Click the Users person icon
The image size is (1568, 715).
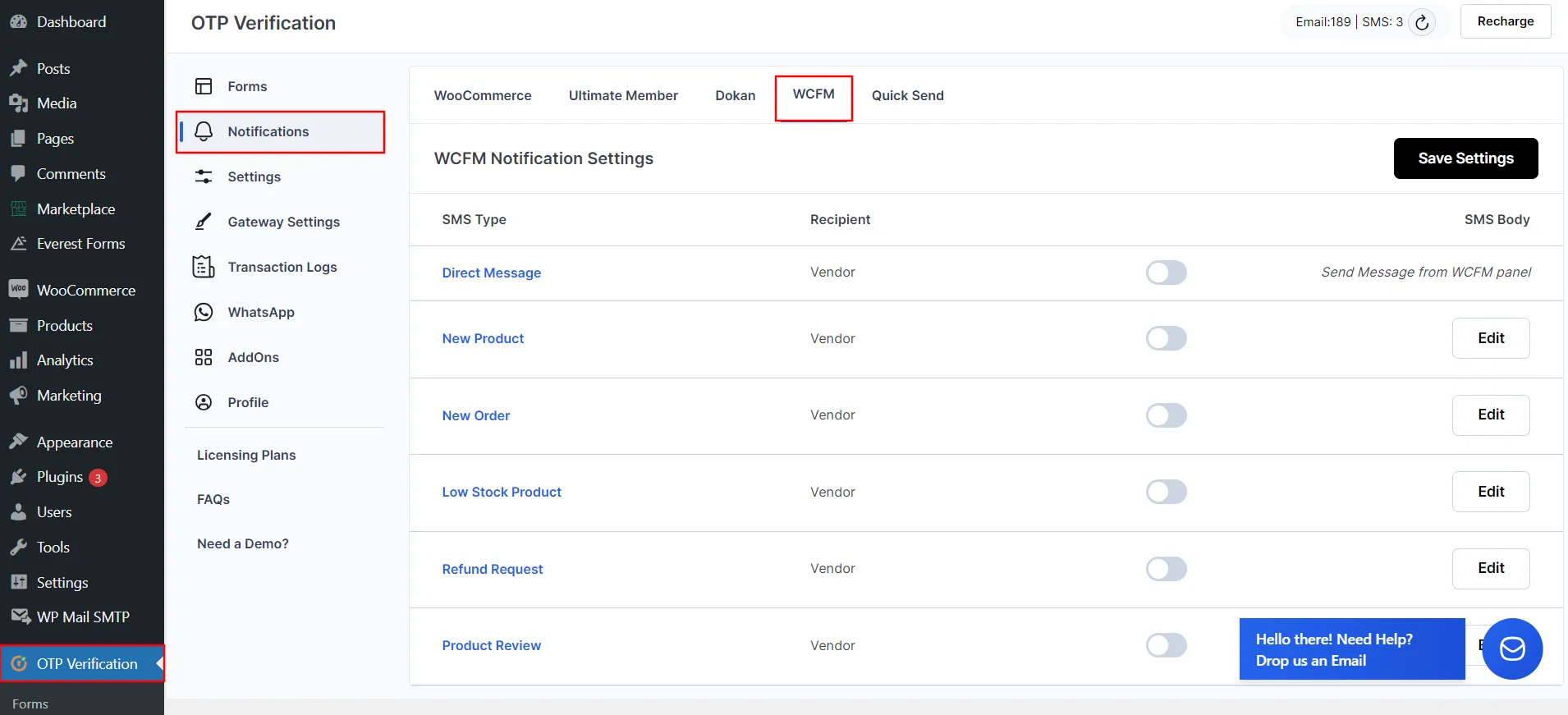pyautogui.click(x=19, y=512)
